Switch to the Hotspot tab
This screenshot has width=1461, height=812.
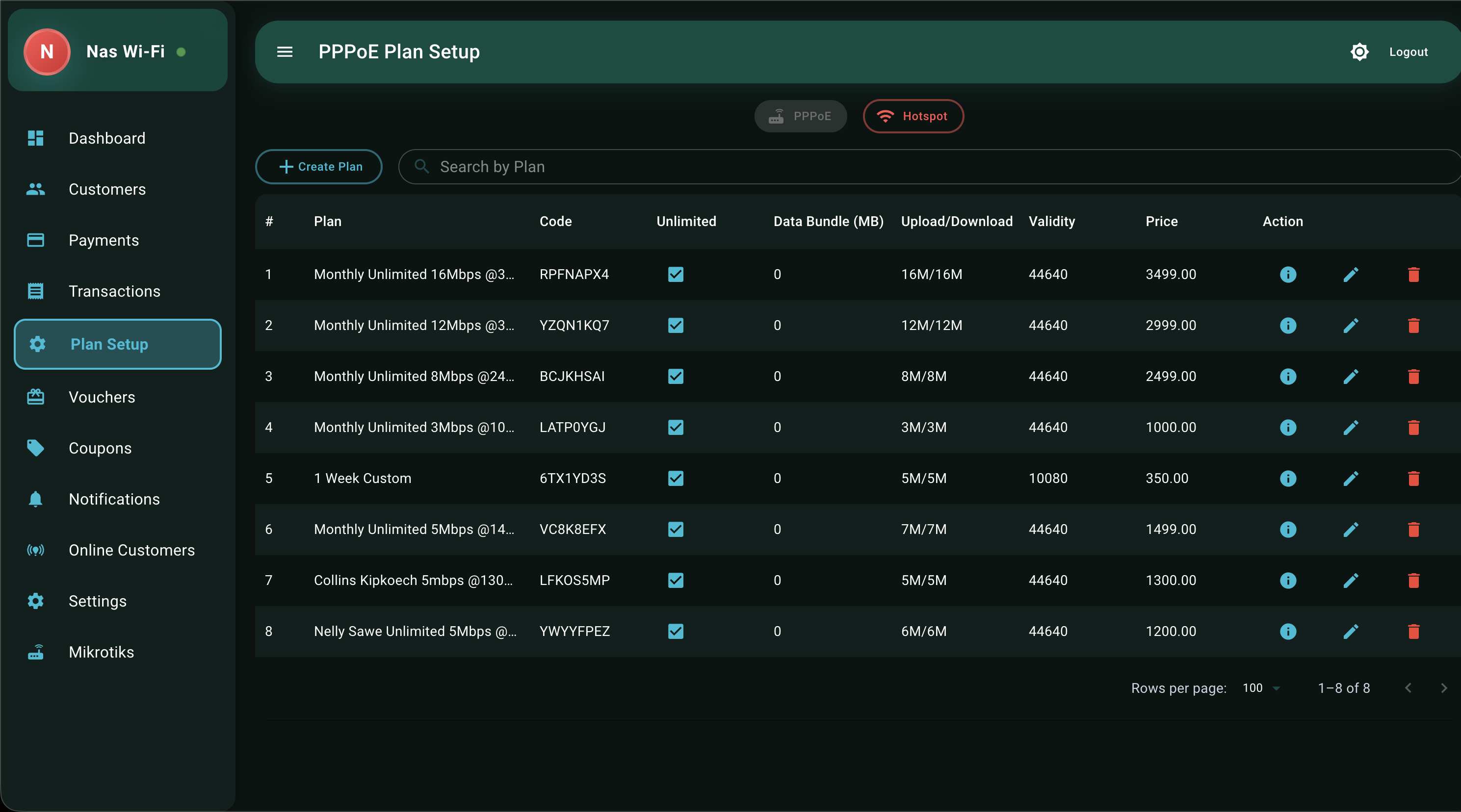tap(913, 116)
